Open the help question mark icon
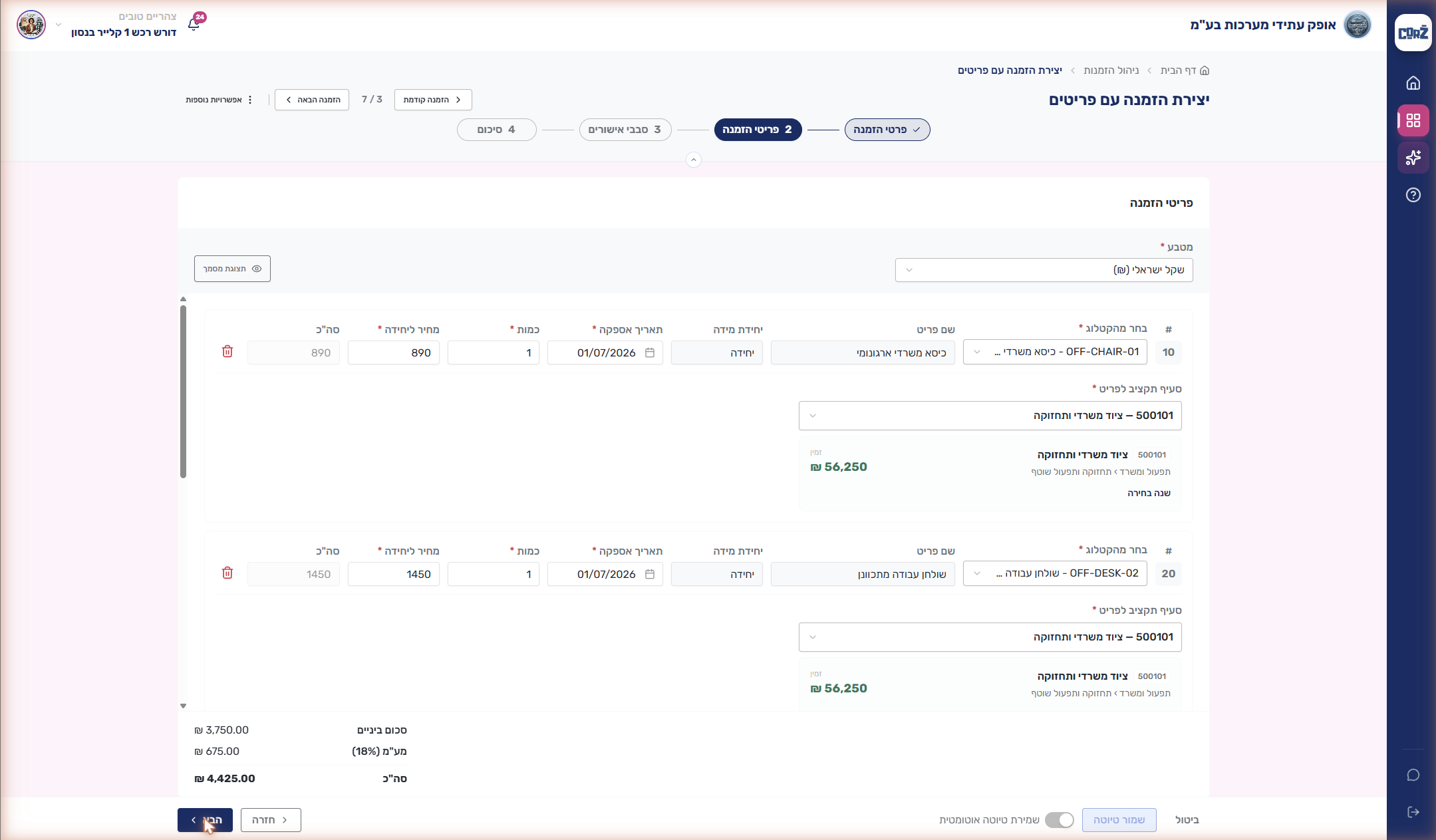The height and width of the screenshot is (840, 1436). (1413, 195)
